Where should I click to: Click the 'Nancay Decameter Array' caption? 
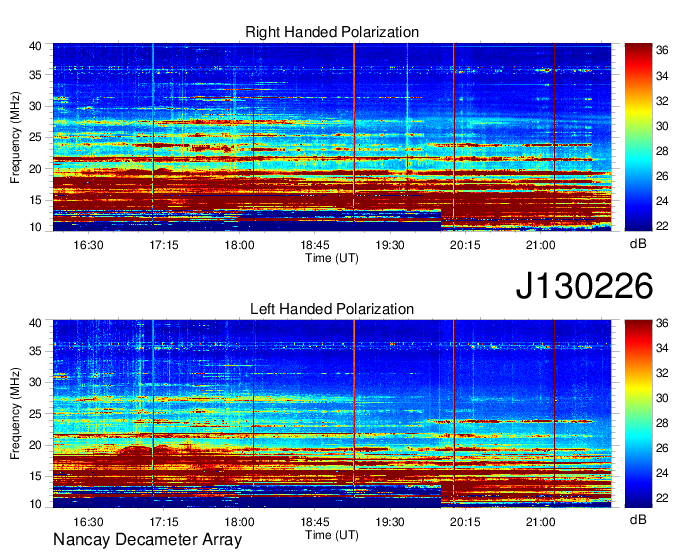[147, 539]
